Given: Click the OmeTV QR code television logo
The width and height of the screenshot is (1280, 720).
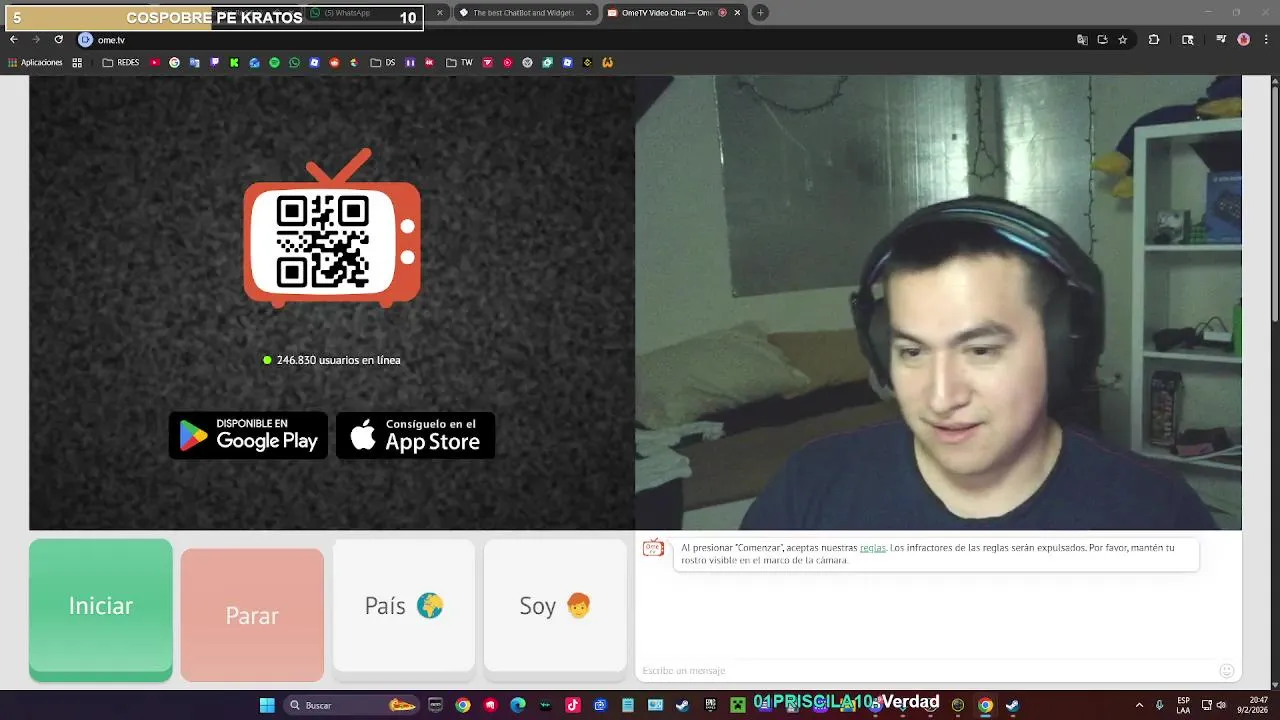Looking at the screenshot, I should (332, 228).
